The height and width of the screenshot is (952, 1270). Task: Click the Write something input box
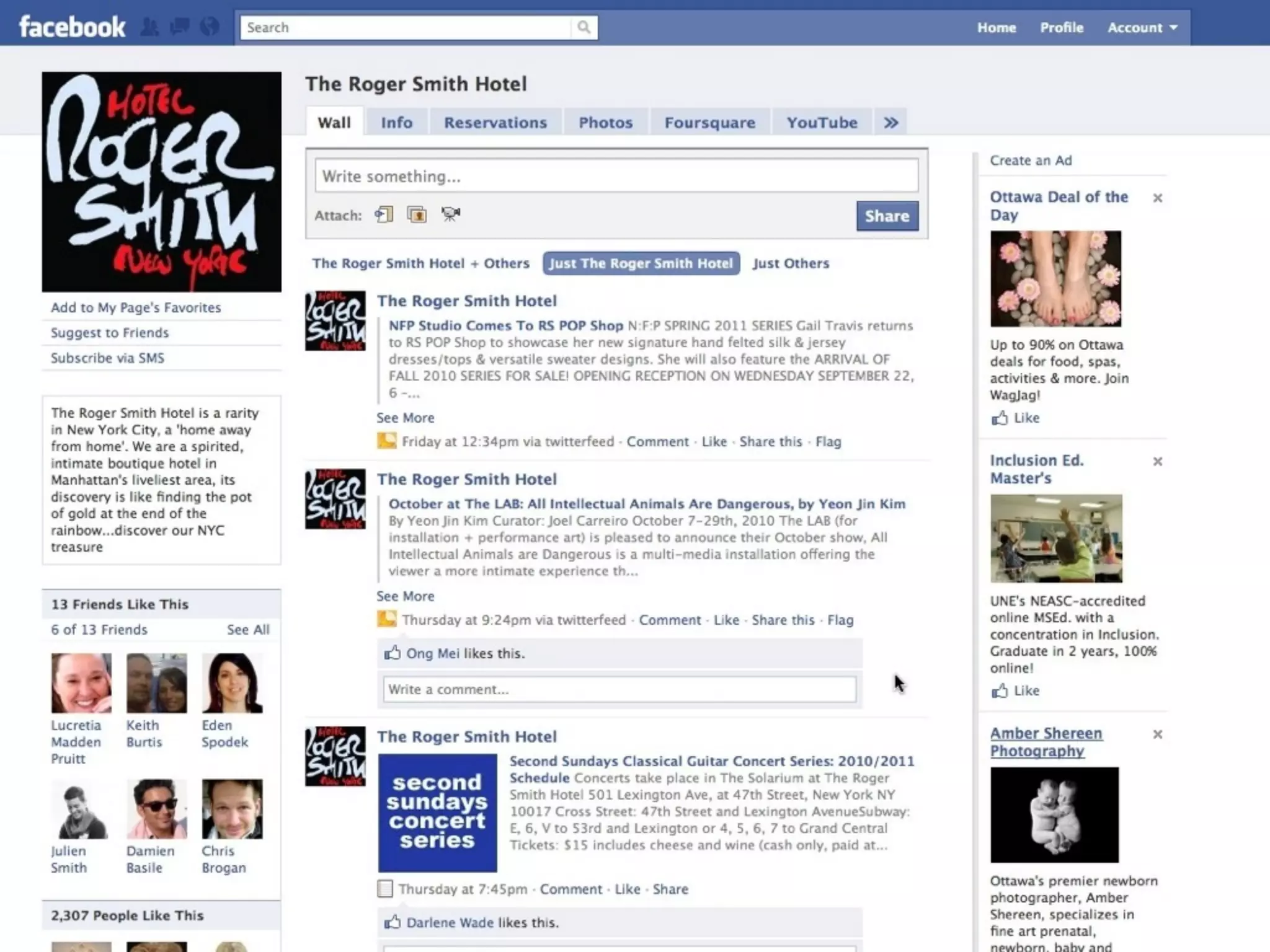pos(616,177)
